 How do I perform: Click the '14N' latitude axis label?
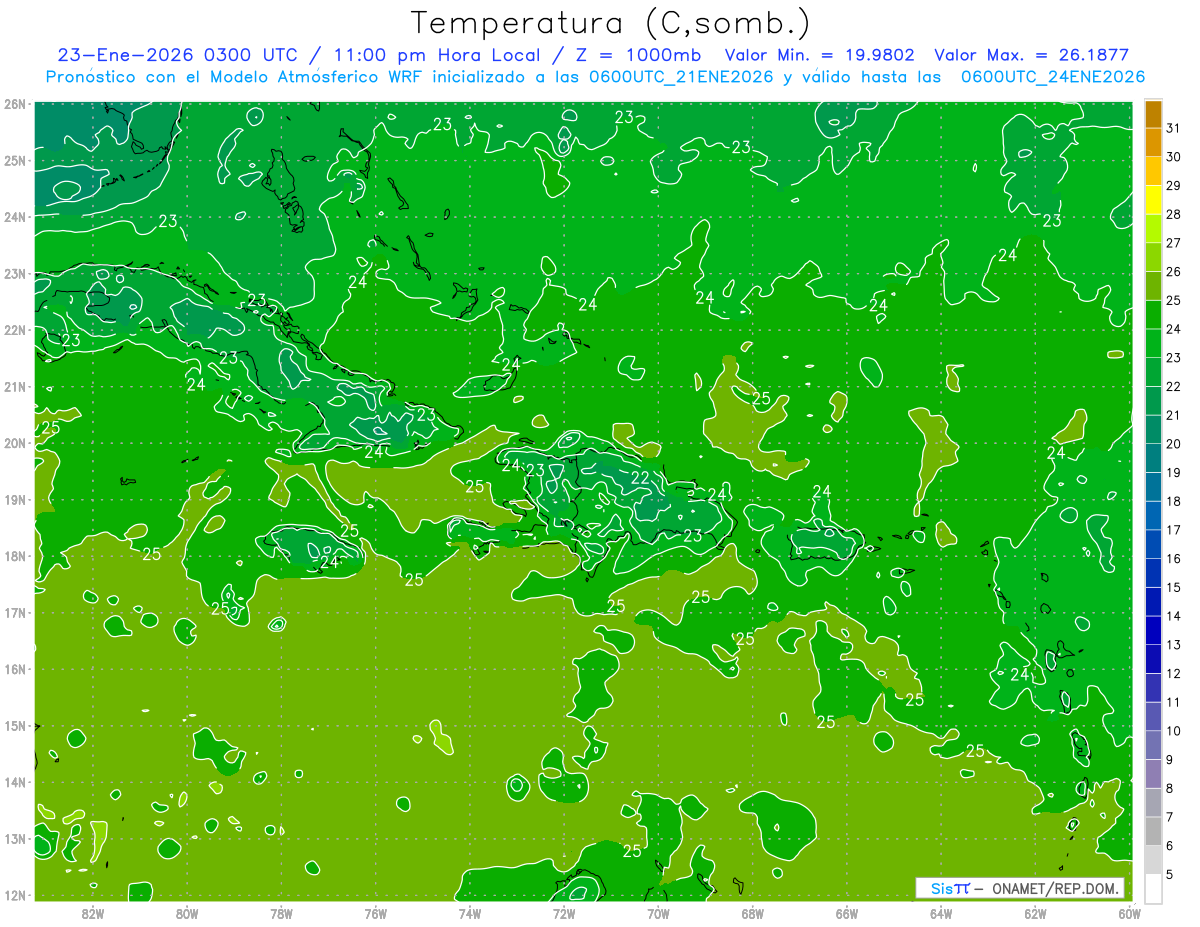tap(14, 782)
